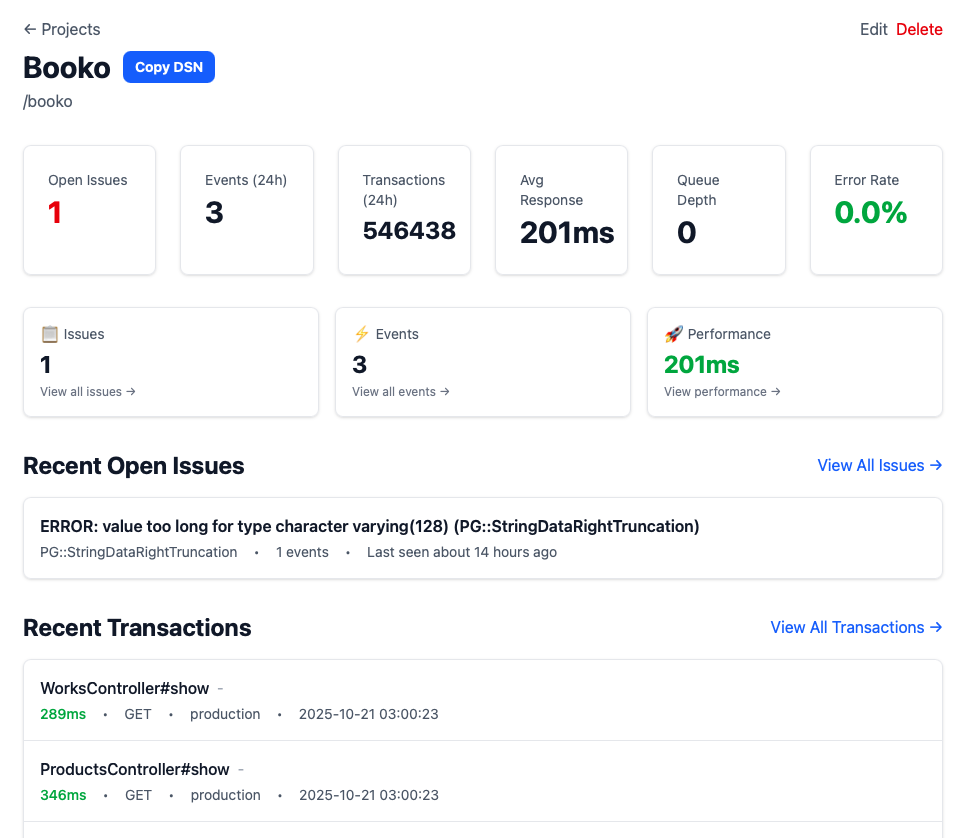
Task: Open the WorksController#show transaction
Action: pyautogui.click(x=125, y=688)
